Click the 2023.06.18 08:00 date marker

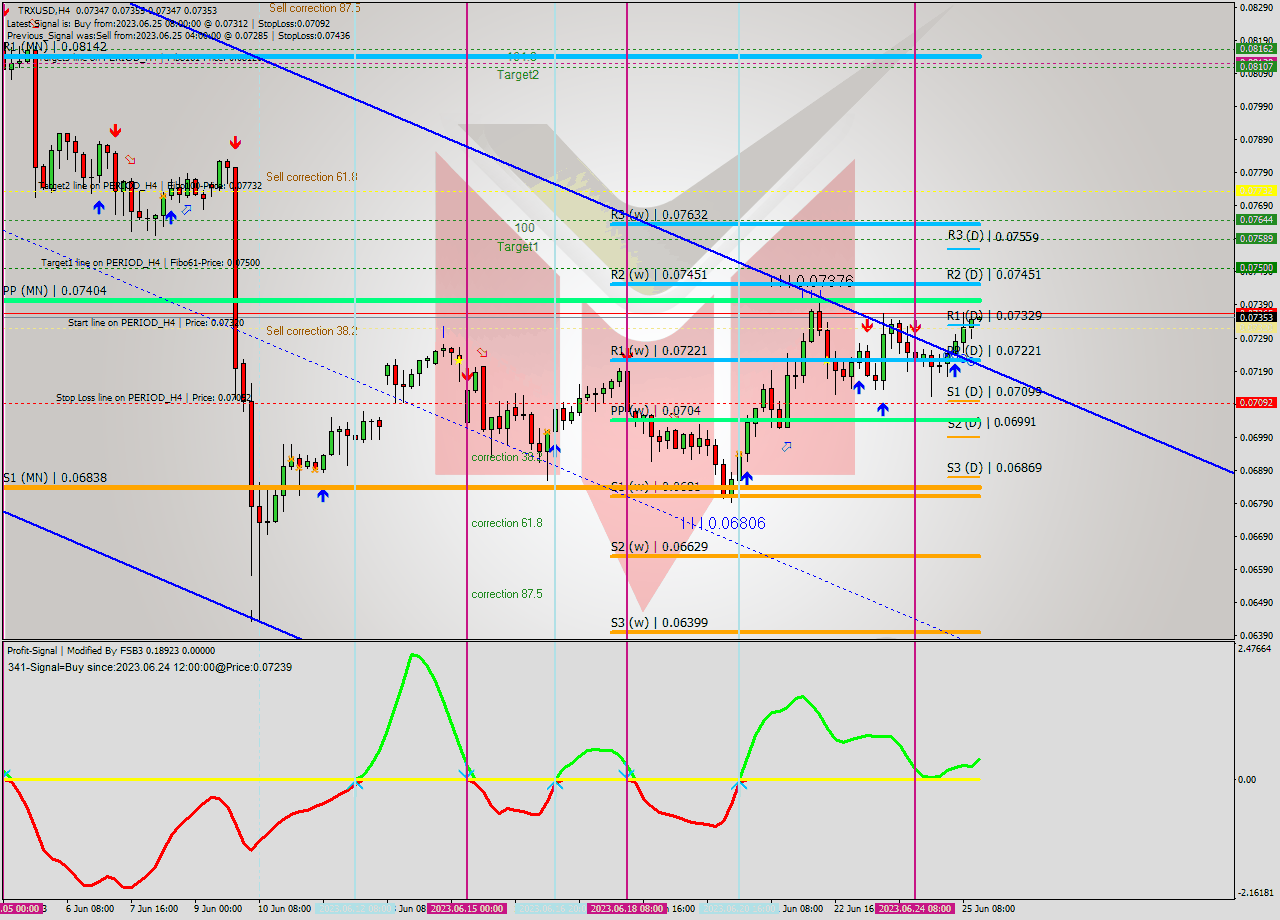(627, 909)
